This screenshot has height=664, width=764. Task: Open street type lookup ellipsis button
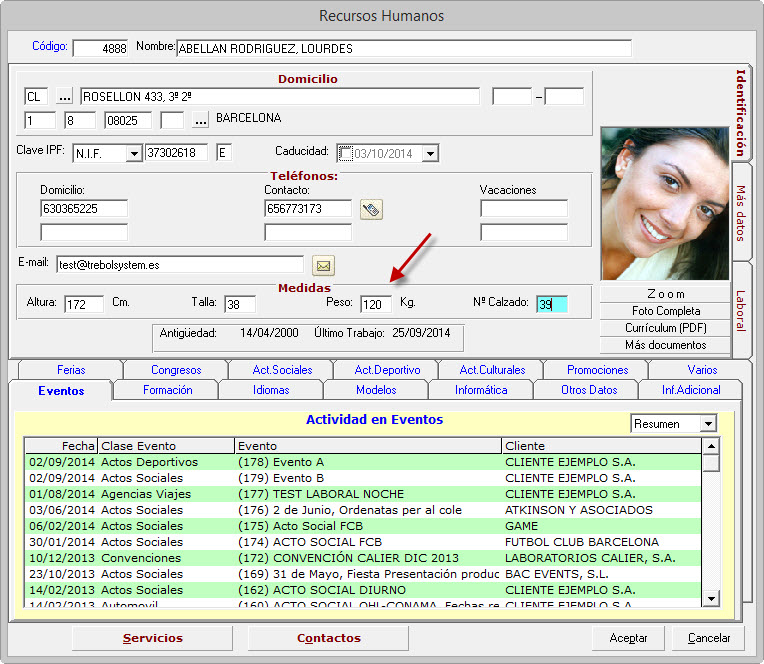(64, 96)
